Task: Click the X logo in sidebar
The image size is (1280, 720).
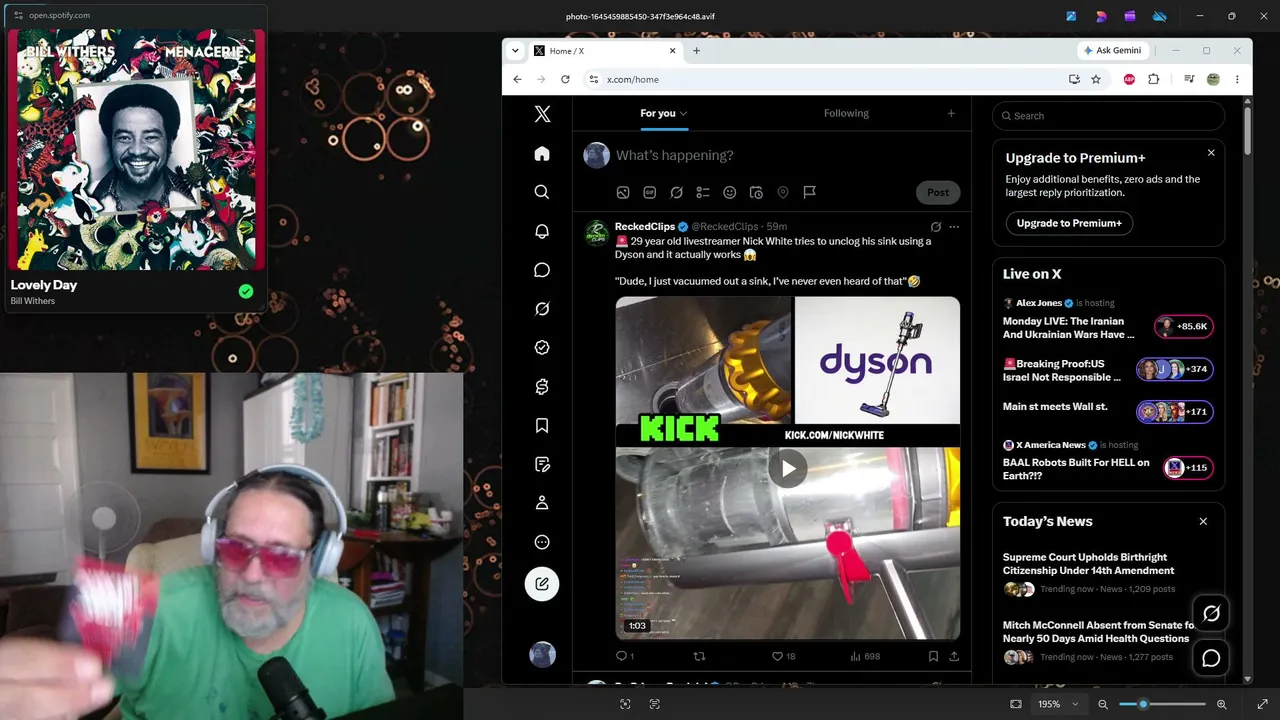Action: [x=542, y=114]
